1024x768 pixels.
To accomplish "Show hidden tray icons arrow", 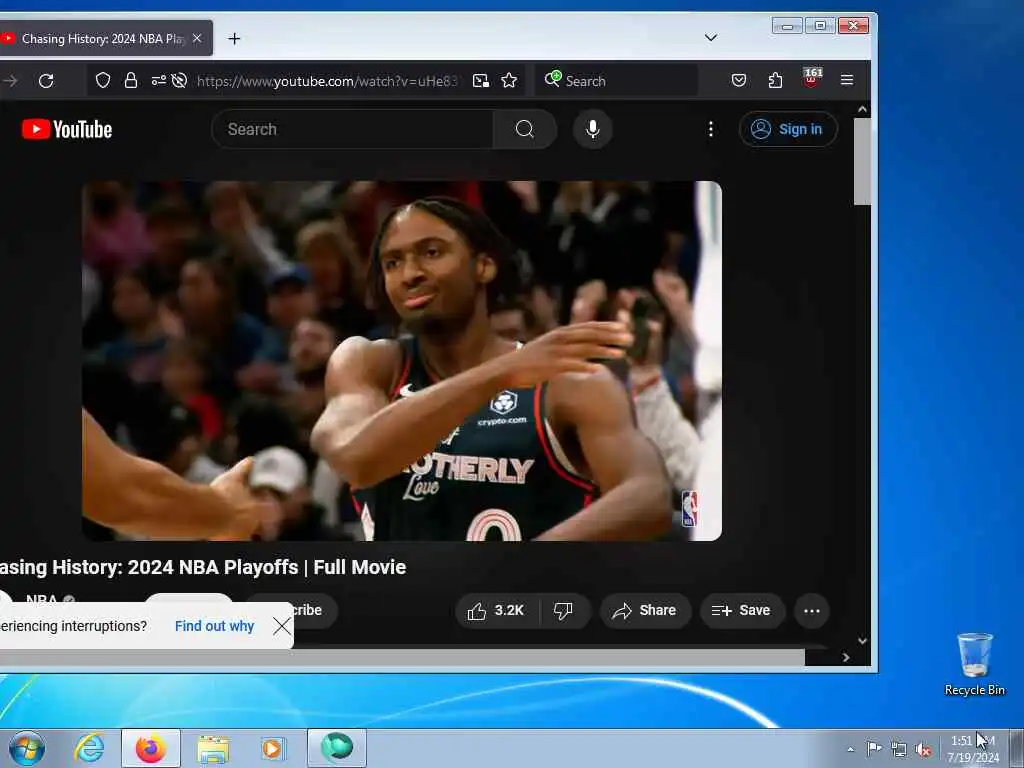I will coord(850,749).
